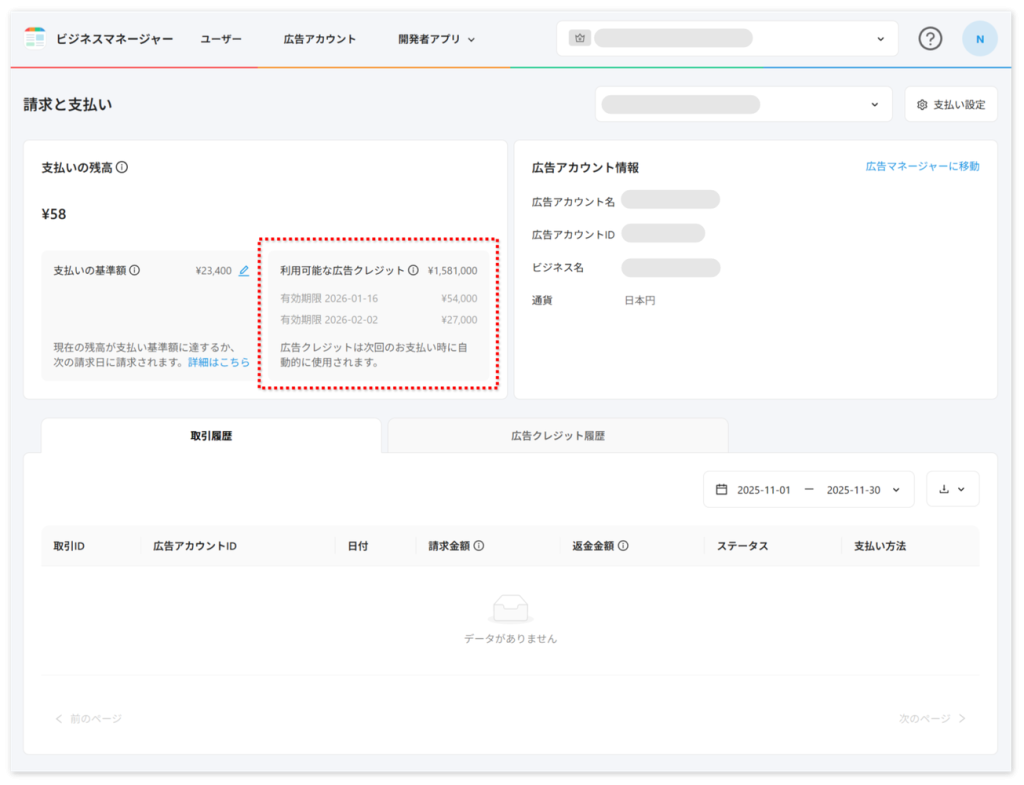Click the user avatar N icon
1024x785 pixels.
[979, 39]
